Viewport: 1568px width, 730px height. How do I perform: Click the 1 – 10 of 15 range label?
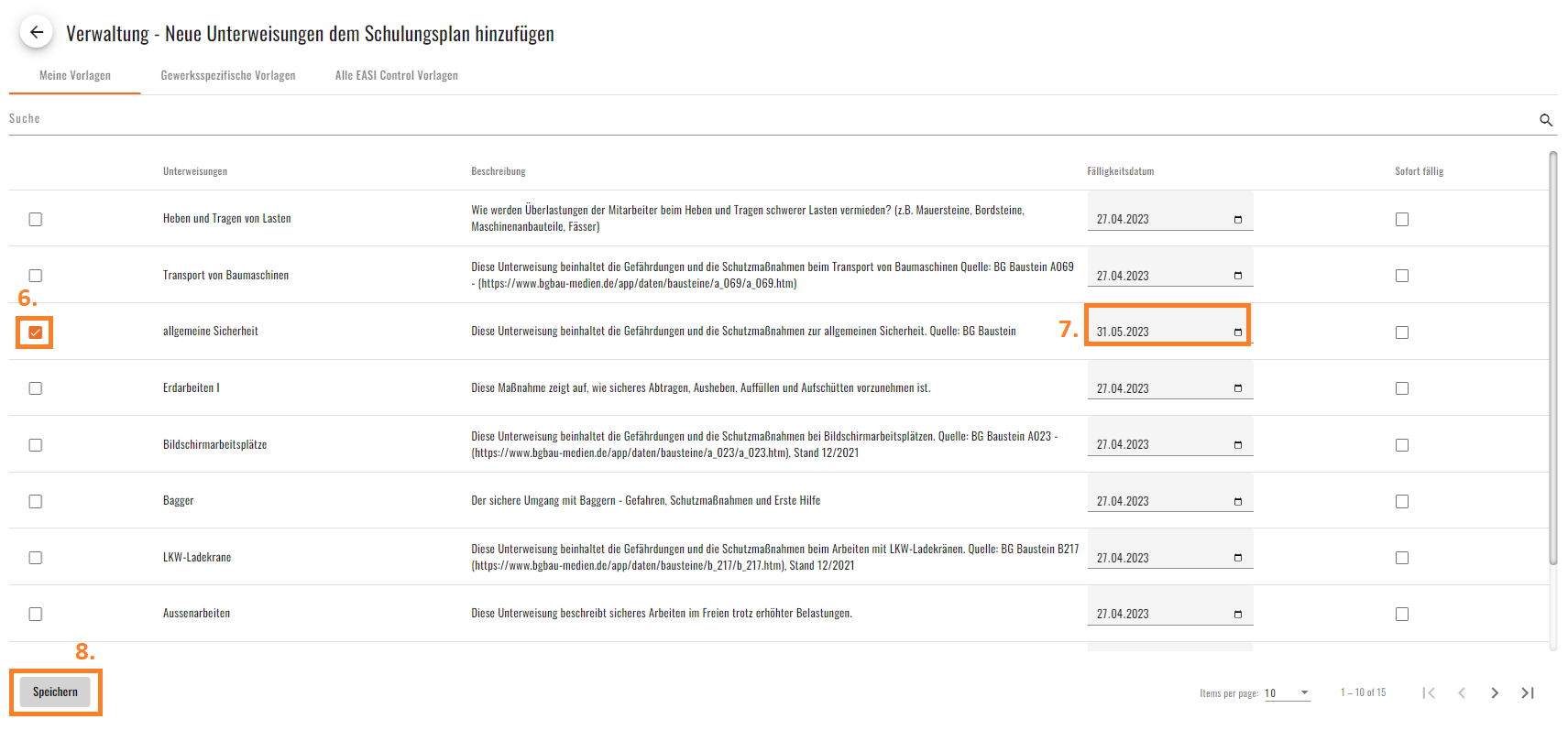pos(1363,692)
